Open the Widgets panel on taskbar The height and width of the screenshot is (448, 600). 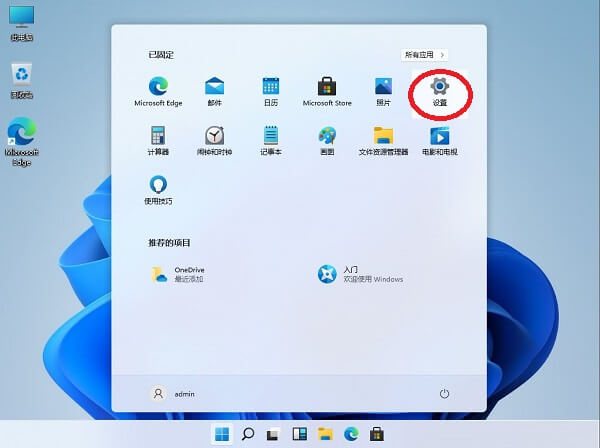pos(300,434)
